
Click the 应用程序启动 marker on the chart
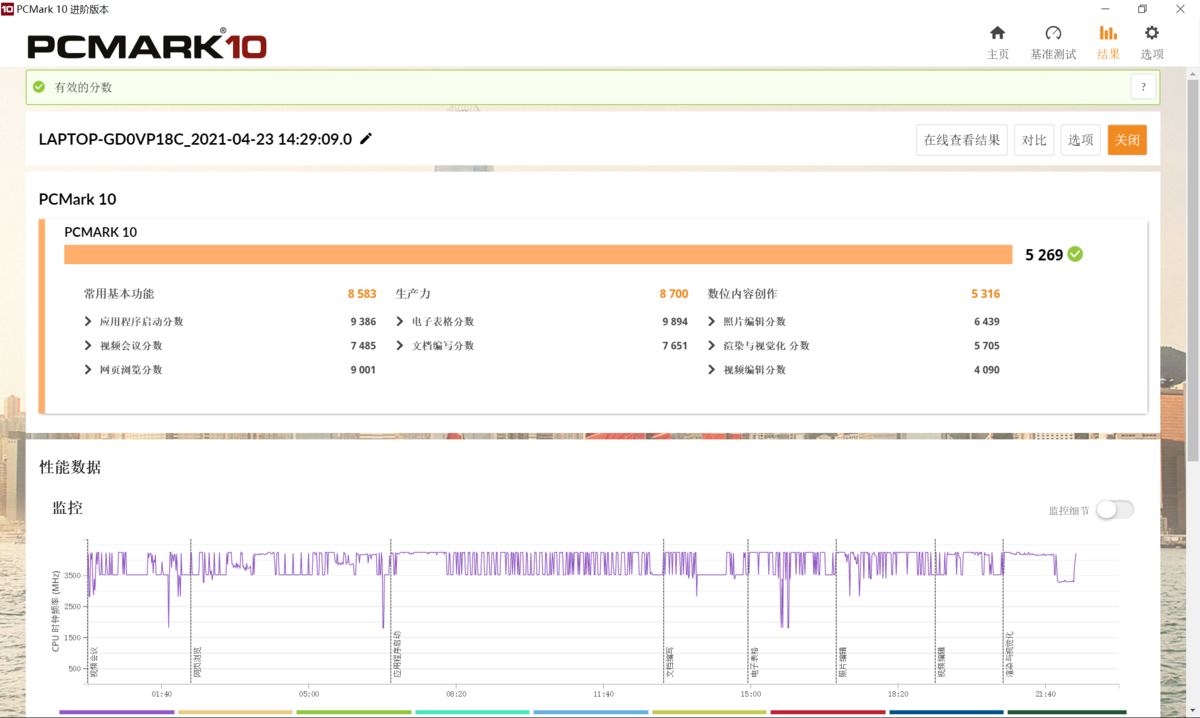397,655
